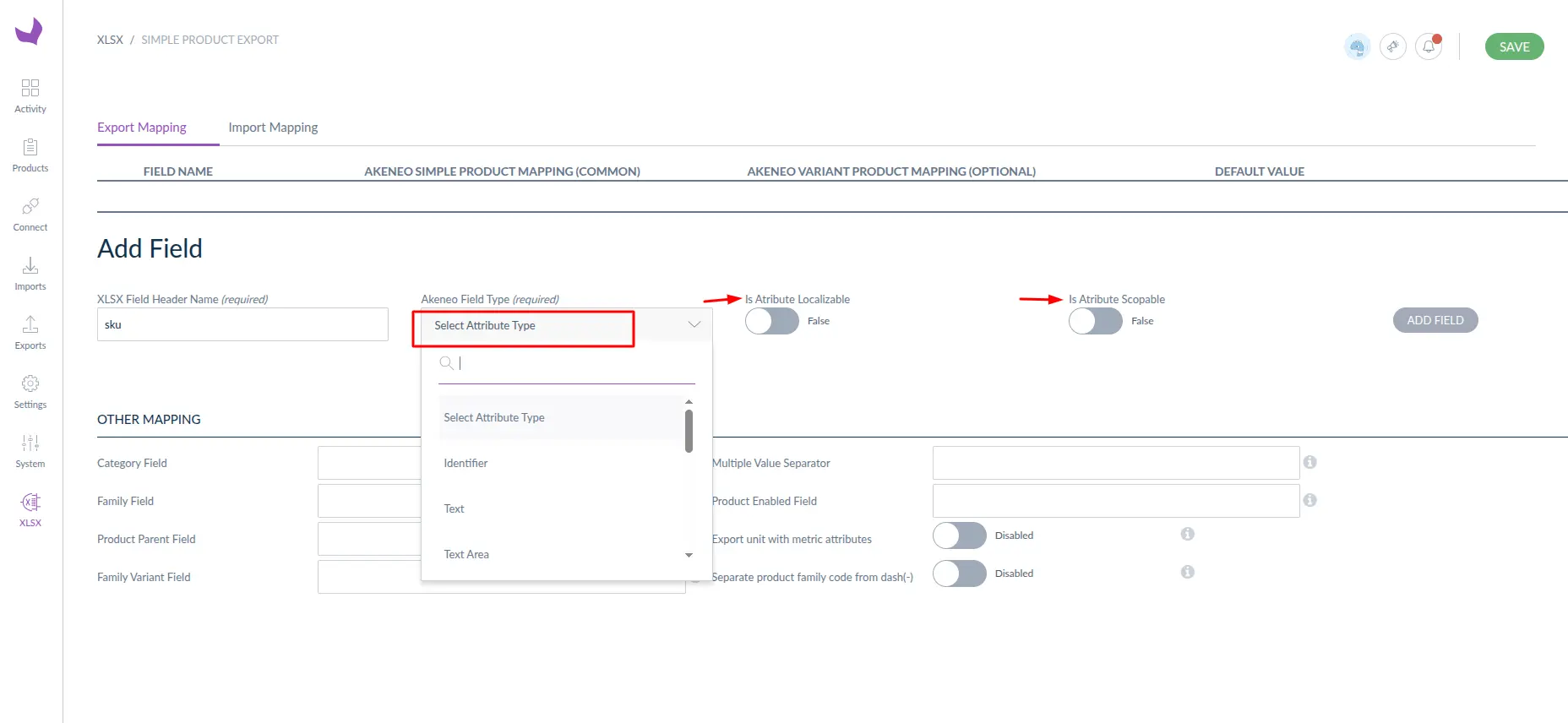
Task: Open the notifications bell
Action: pyautogui.click(x=1429, y=46)
